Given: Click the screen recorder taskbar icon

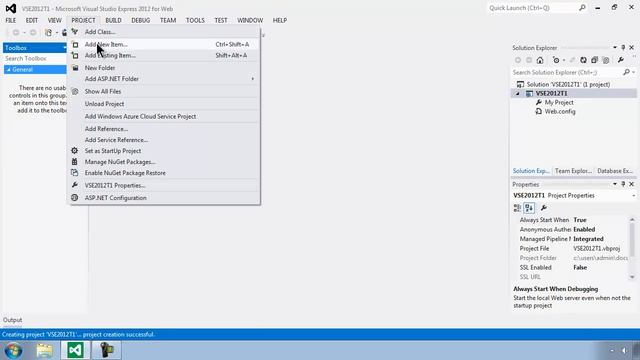Looking at the screenshot, I should (106, 350).
